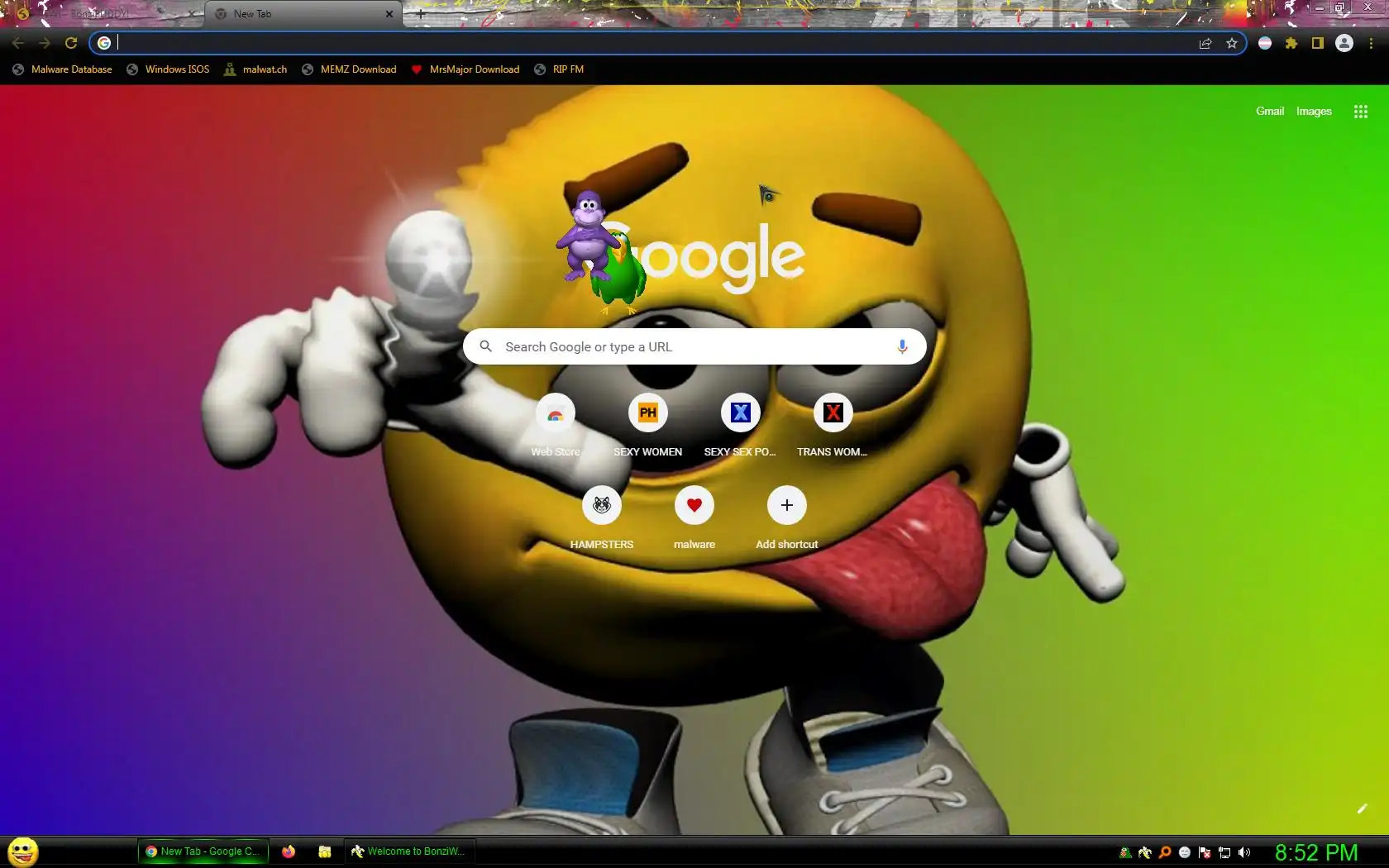Click the flag notification tray icon
This screenshot has height=868, width=1389.
coord(1205,852)
